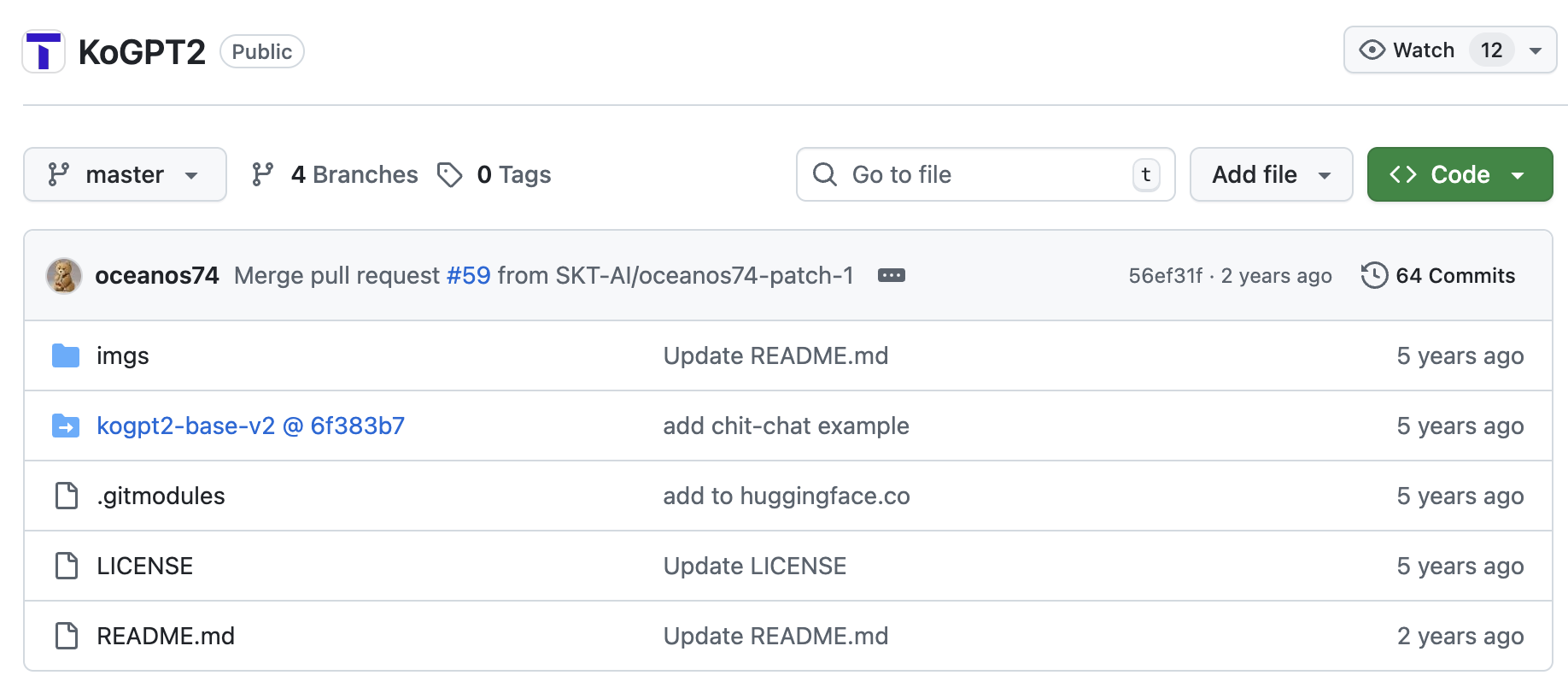This screenshot has width=1568, height=687.
Task: Click the tag icon beside 0 Tags
Action: point(450,174)
